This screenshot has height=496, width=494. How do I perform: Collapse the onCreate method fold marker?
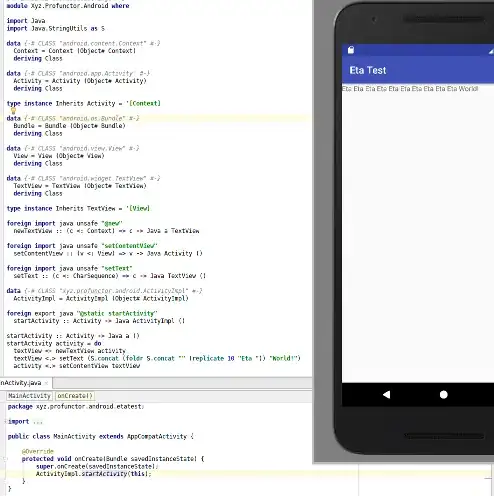[5, 459]
